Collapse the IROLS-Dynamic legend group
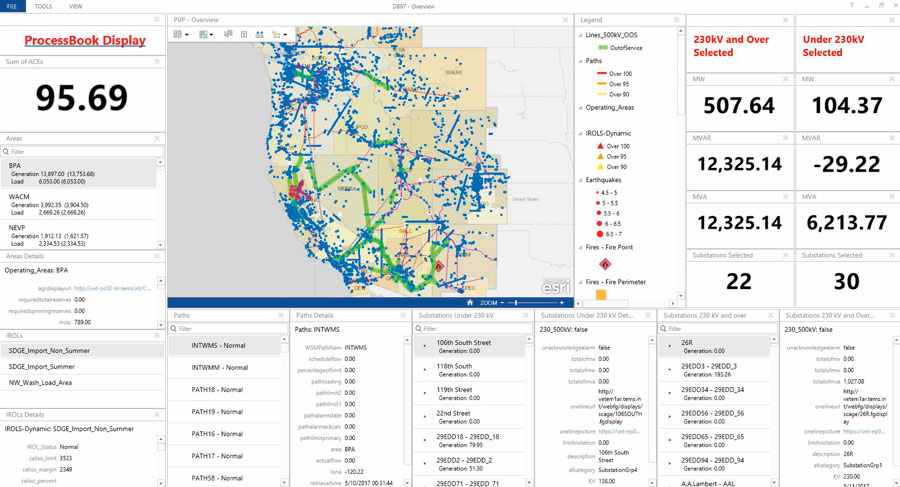This screenshot has width=900, height=487. (580, 133)
